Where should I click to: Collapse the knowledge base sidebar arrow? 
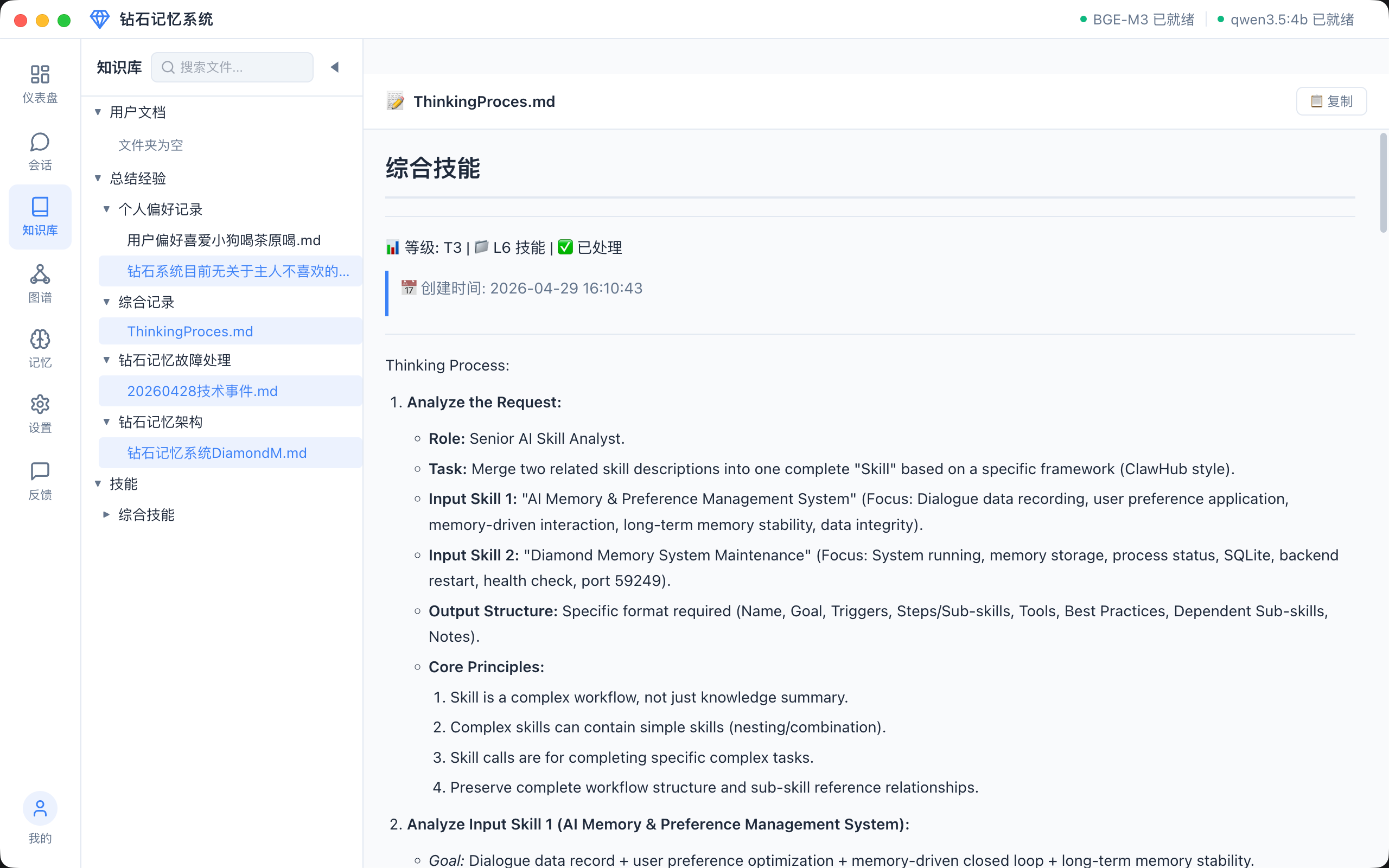pos(335,67)
